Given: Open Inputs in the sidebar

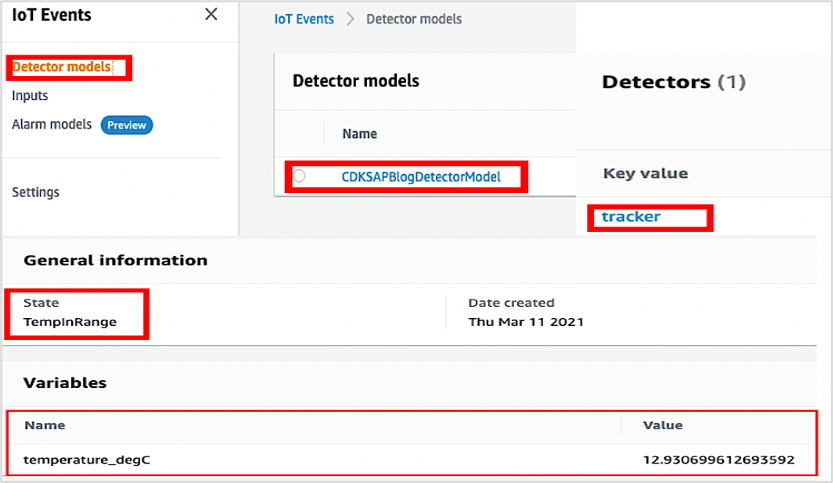Looking at the screenshot, I should coord(30,96).
